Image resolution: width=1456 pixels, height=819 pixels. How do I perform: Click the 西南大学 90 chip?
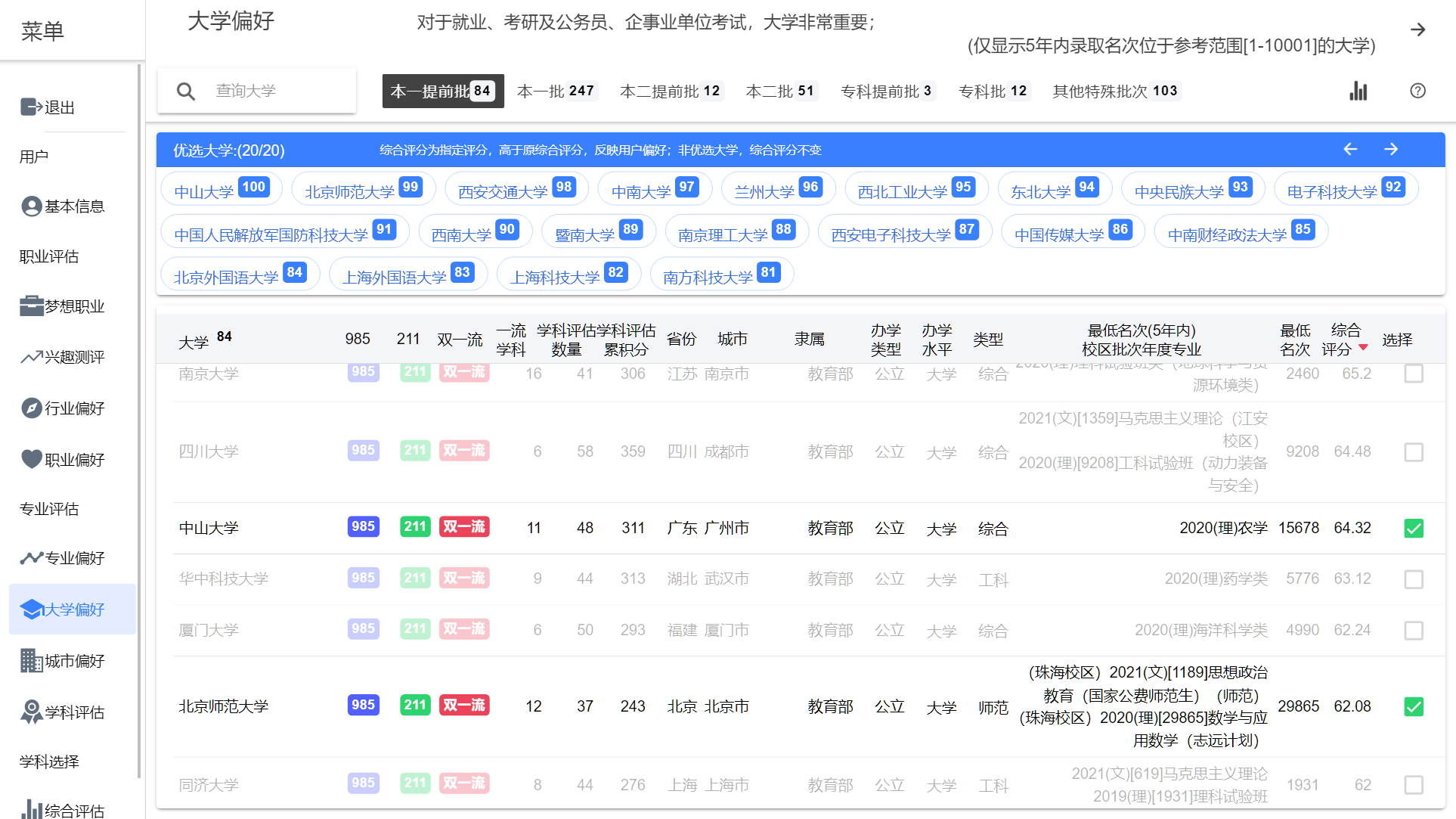coord(476,232)
